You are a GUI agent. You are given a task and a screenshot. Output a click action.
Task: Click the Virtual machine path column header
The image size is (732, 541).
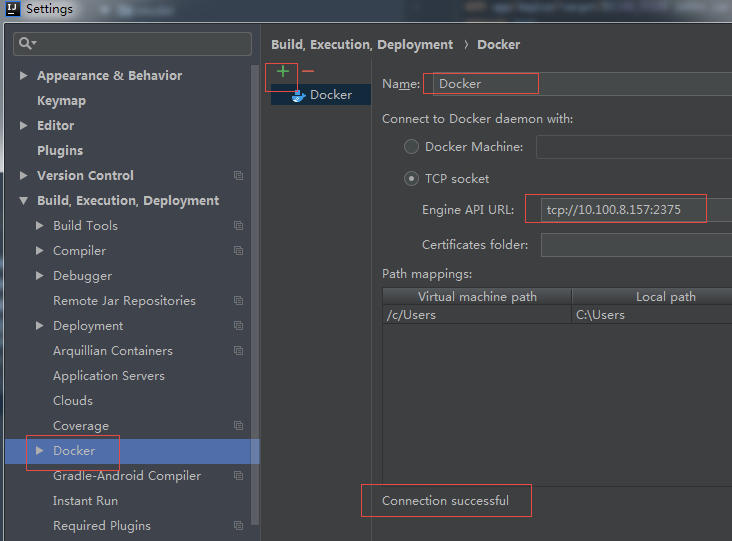pyautogui.click(x=477, y=297)
